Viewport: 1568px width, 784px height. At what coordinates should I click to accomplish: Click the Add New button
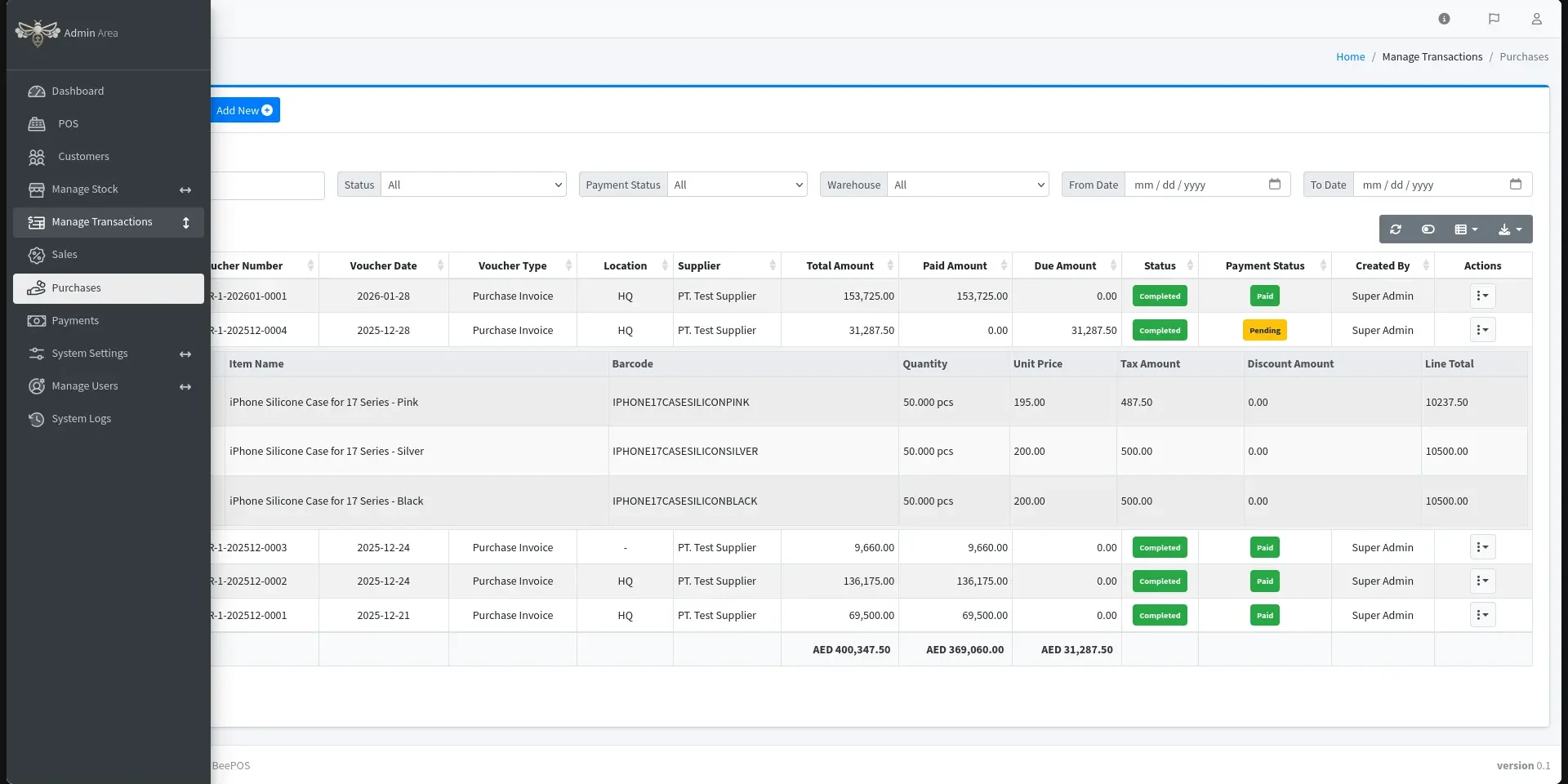pos(244,110)
